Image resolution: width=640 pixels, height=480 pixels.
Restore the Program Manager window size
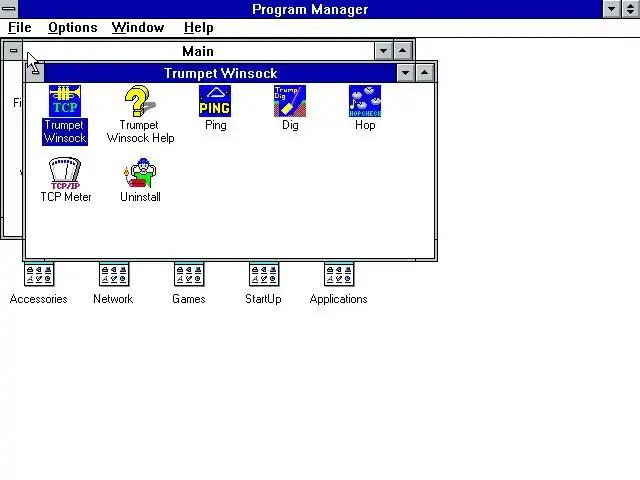631,9
